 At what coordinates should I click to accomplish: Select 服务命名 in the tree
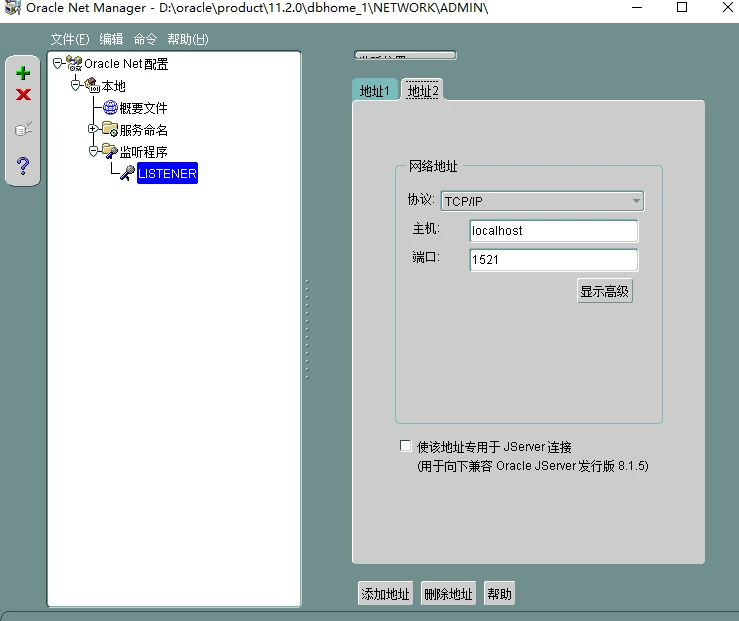point(143,130)
